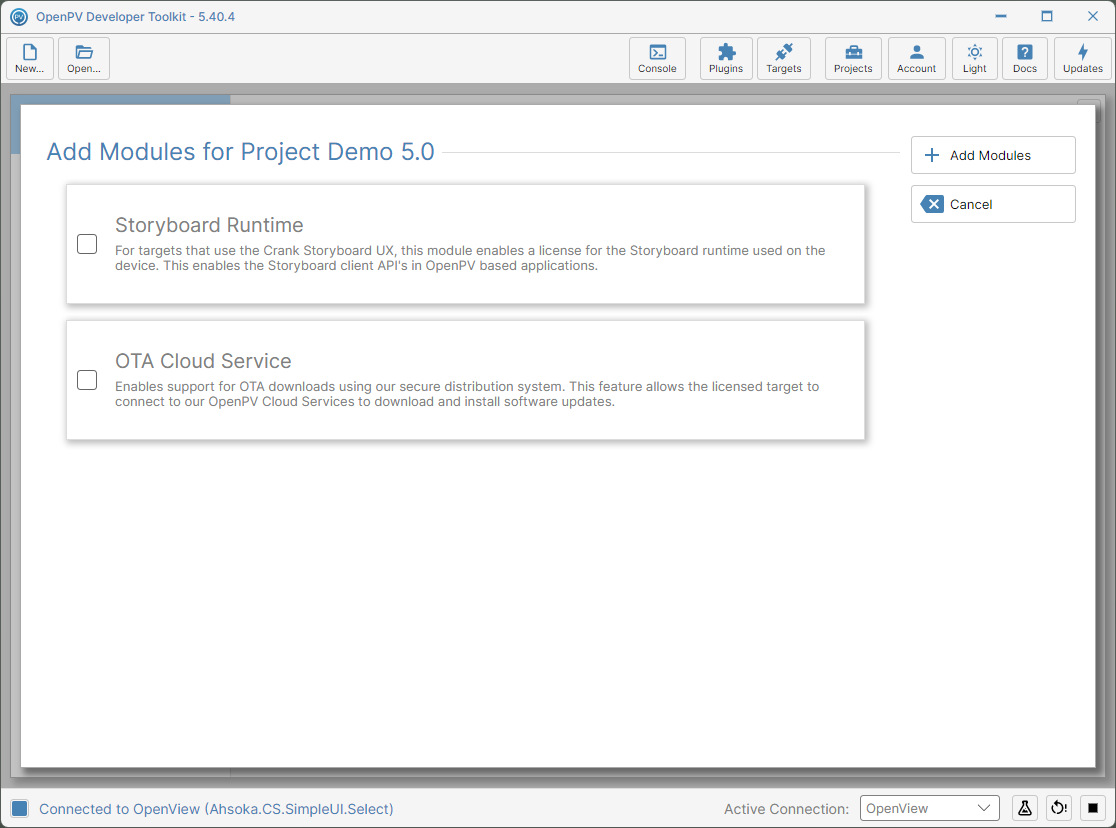Click the Add Modules for Project Demo title
1116x828 pixels.
241,152
